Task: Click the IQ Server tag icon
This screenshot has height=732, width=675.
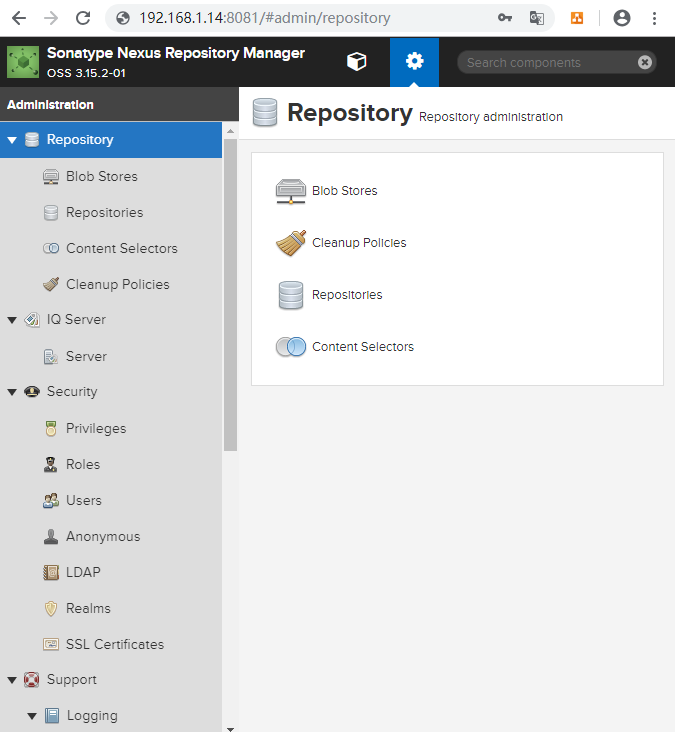Action: (x=32, y=320)
